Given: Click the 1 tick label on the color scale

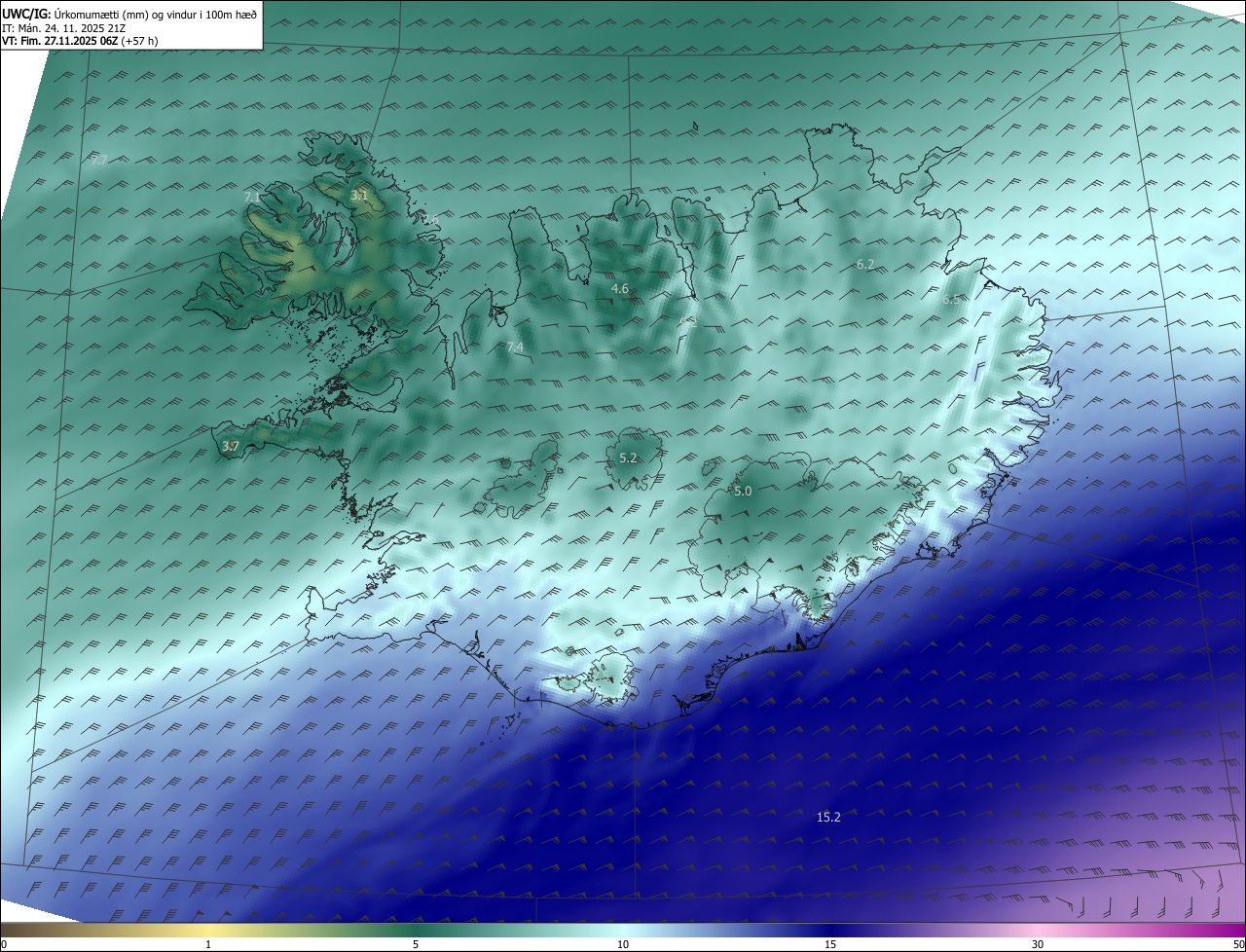Looking at the screenshot, I should [x=208, y=944].
